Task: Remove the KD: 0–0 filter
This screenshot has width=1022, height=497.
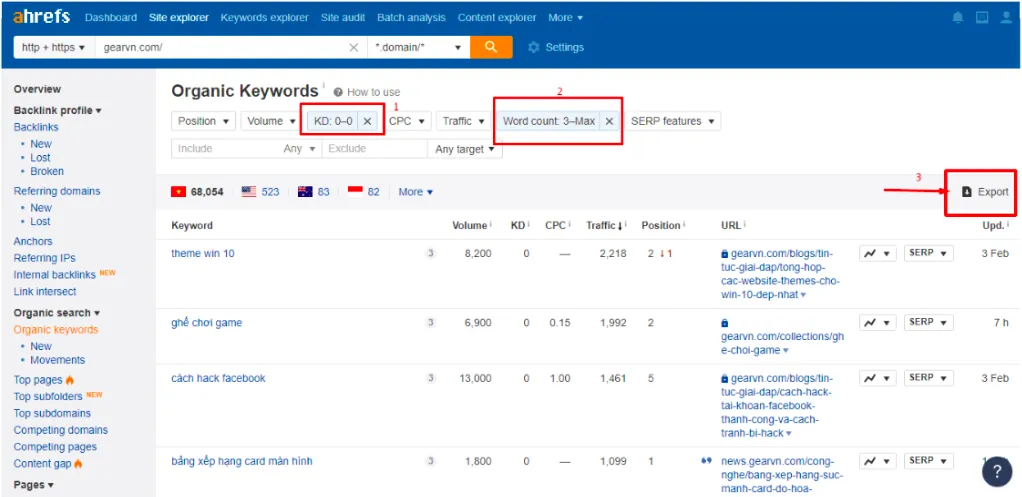Action: click(367, 121)
